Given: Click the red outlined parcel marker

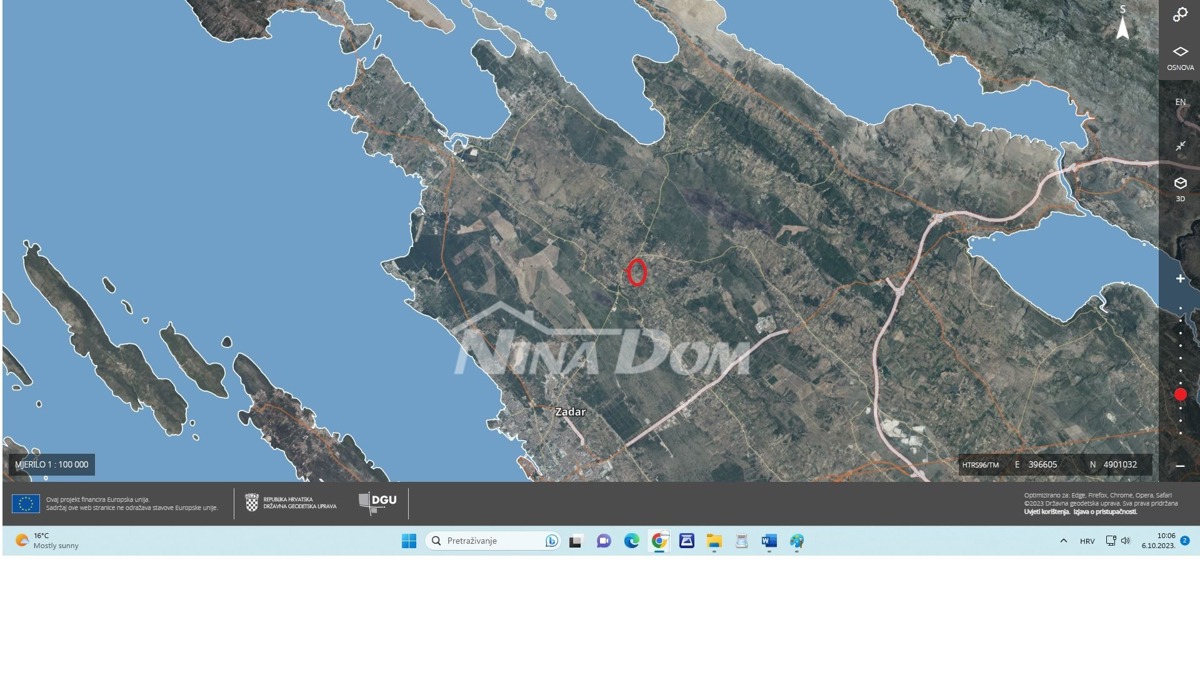Looking at the screenshot, I should [x=636, y=272].
